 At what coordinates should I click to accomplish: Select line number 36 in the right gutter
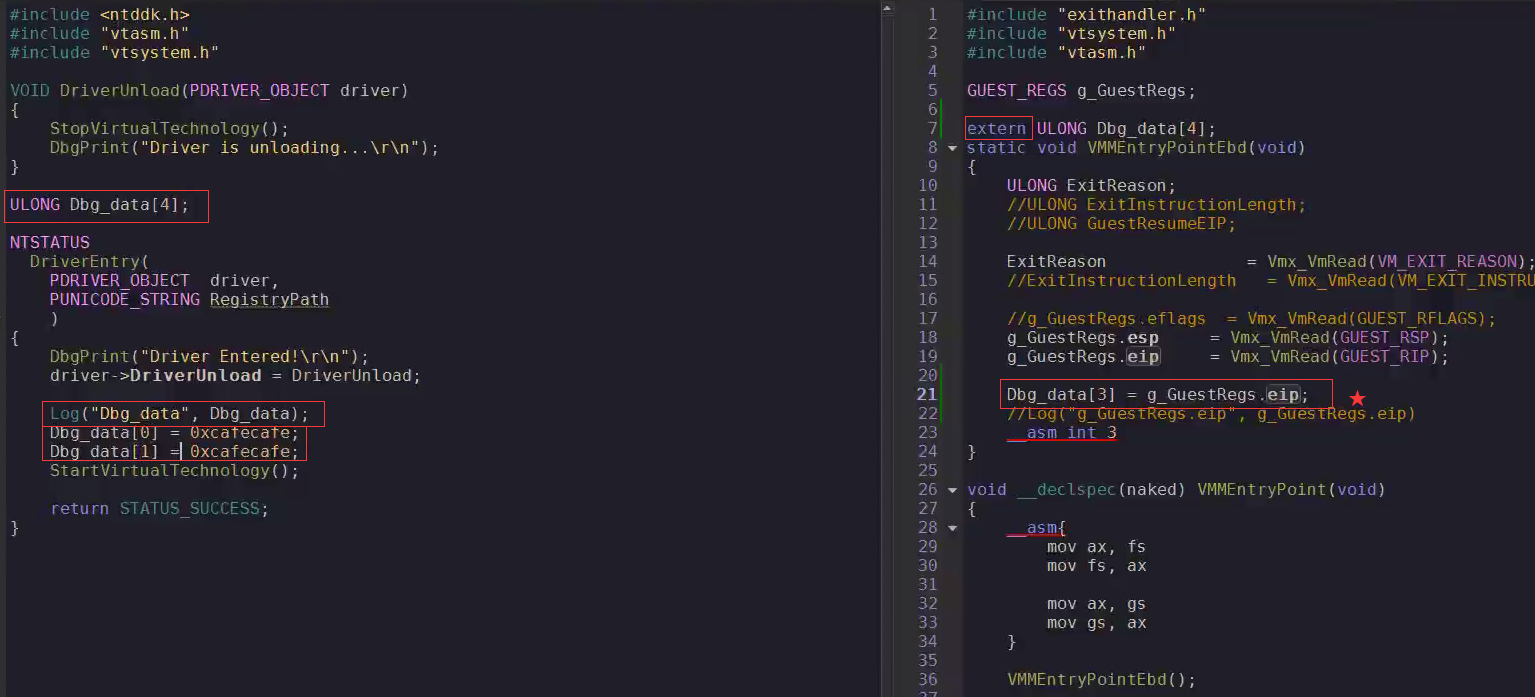[x=927, y=680]
